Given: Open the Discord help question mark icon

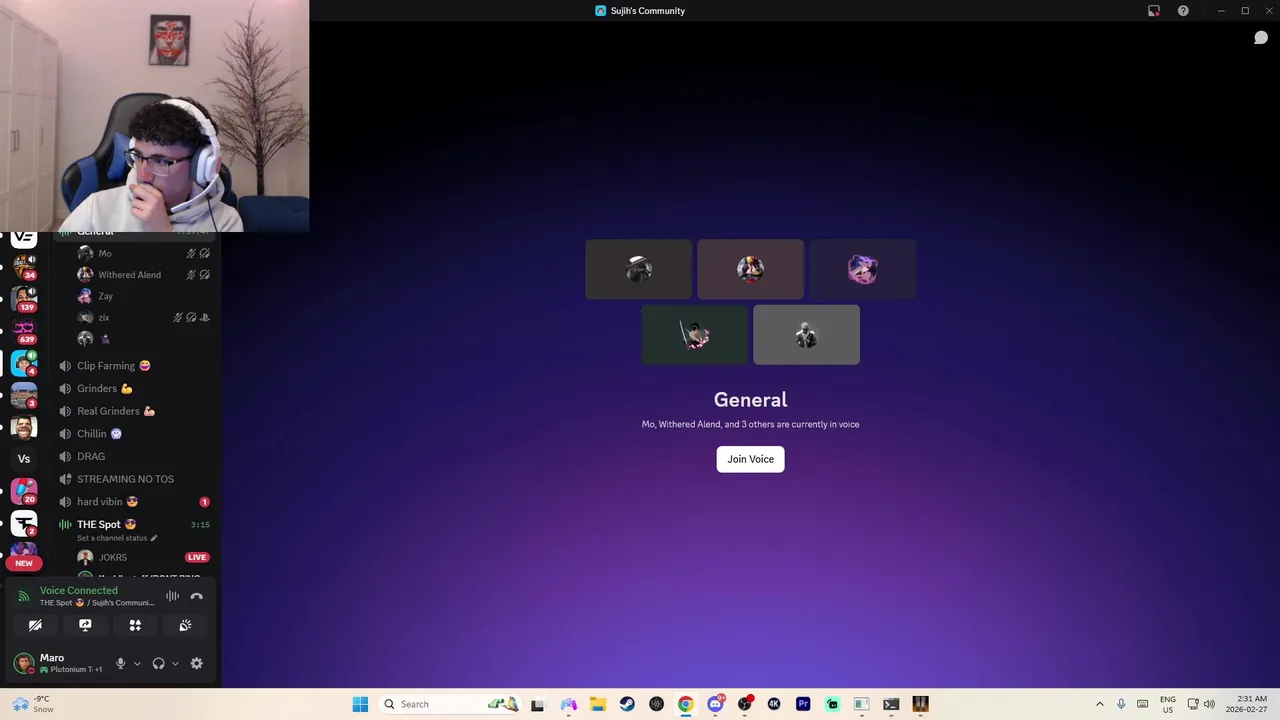Looking at the screenshot, I should 1183,11.
